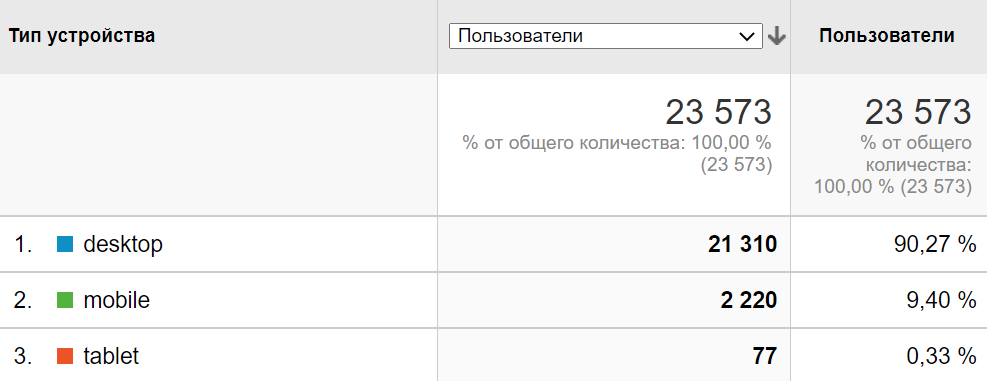The height and width of the screenshot is (381, 987).
Task: Click the right Пользователи column header
Action: click(x=887, y=35)
